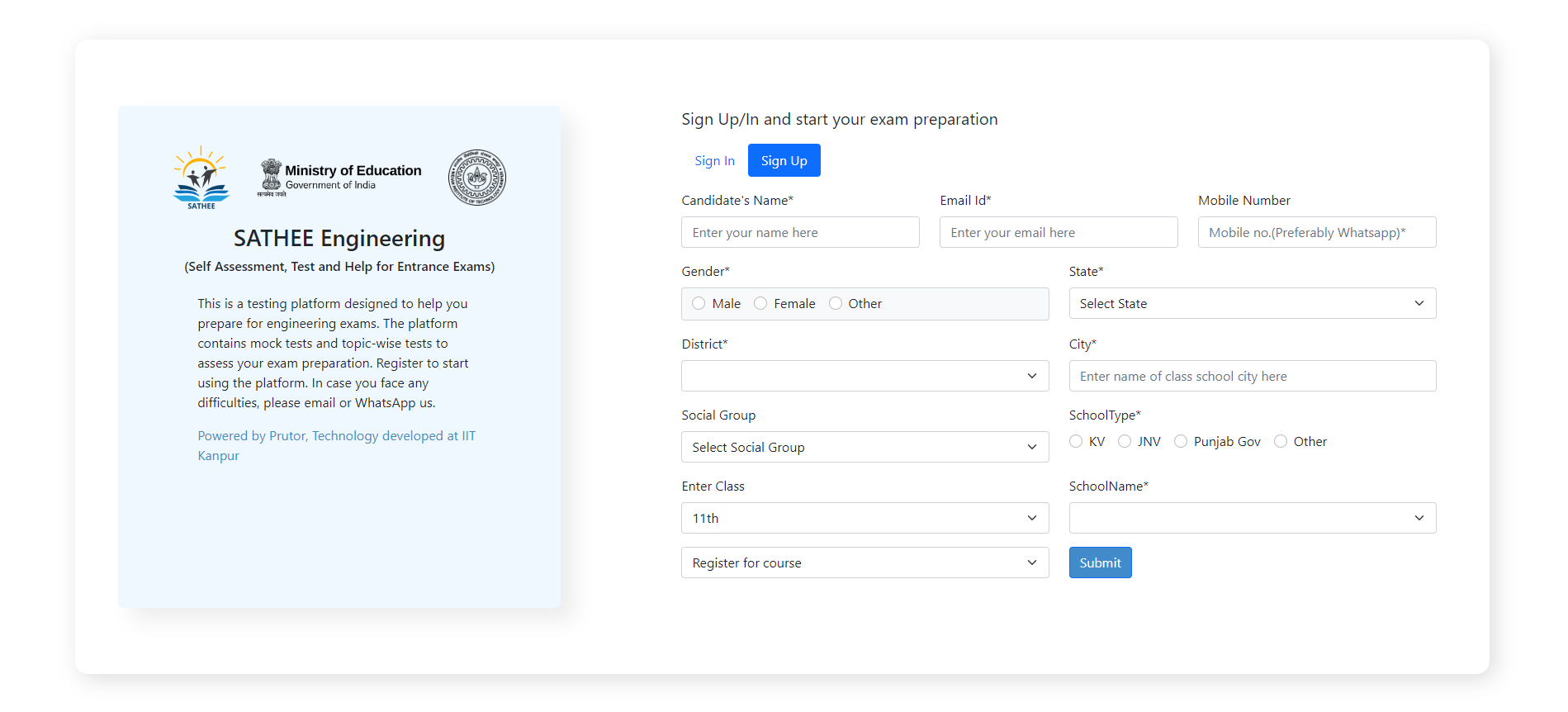Choose JNV as school type
This screenshot has width=1568, height=712.
point(1125,441)
